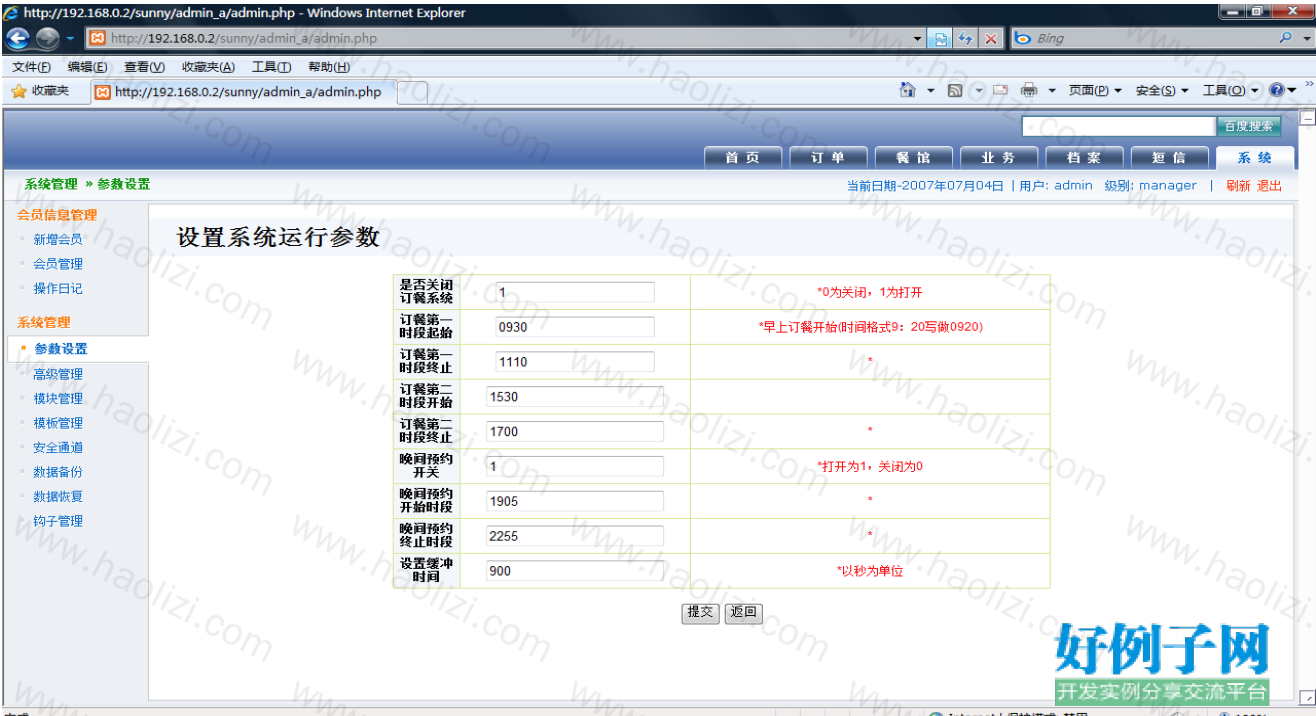This screenshot has height=716, width=1316.
Task: Open 高级管理 in the sidebar
Action: coord(58,374)
